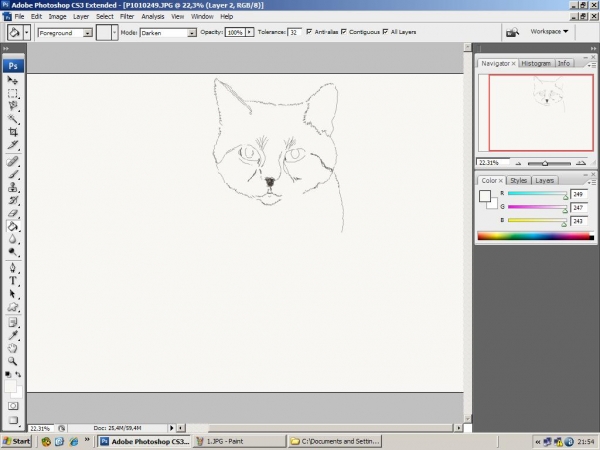Image resolution: width=600 pixels, height=450 pixels.
Task: Swap foreground and background colors icon
Action: point(18,374)
